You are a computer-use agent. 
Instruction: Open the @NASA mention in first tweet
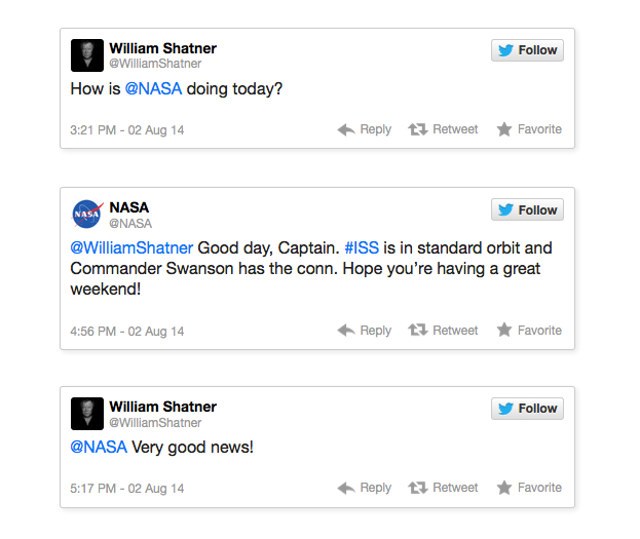153,89
